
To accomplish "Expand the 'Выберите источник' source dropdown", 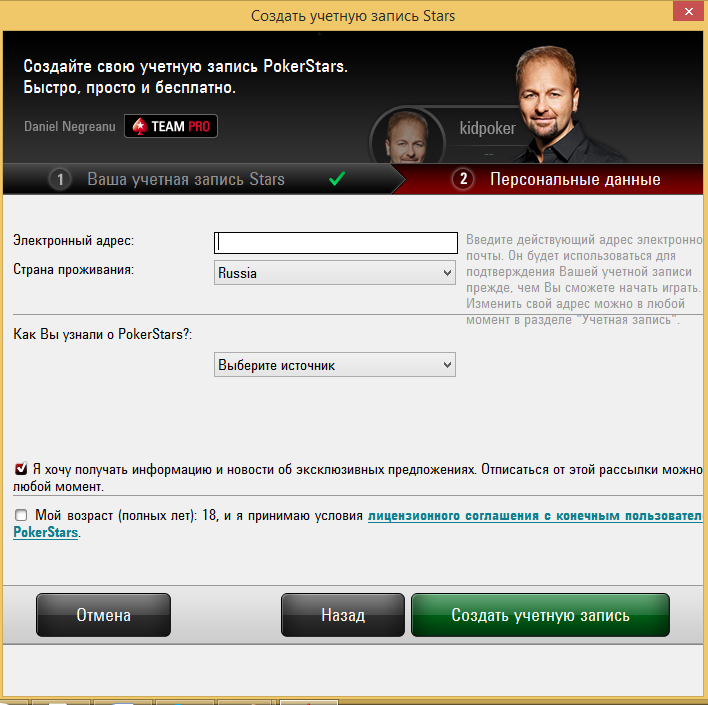I will pos(335,364).
